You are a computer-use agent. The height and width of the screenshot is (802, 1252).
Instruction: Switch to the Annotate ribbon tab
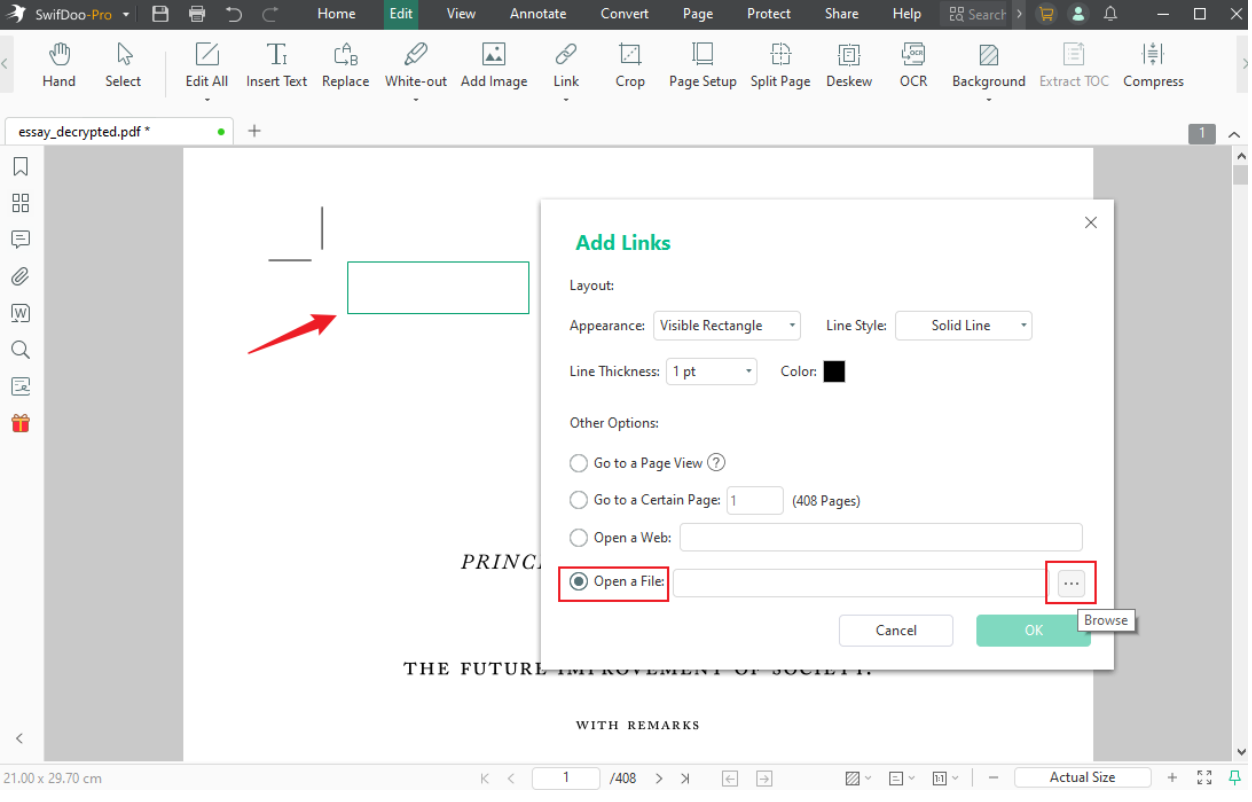[x=538, y=14]
